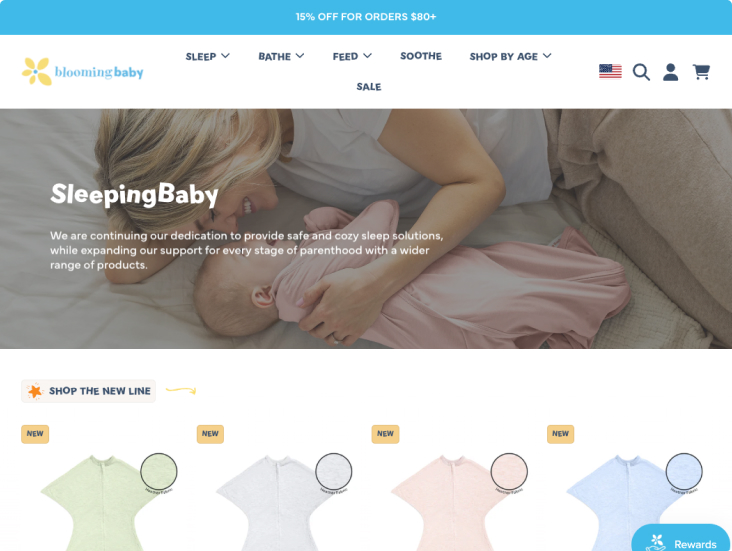
Task: Select the US flag country selector
Action: (610, 71)
